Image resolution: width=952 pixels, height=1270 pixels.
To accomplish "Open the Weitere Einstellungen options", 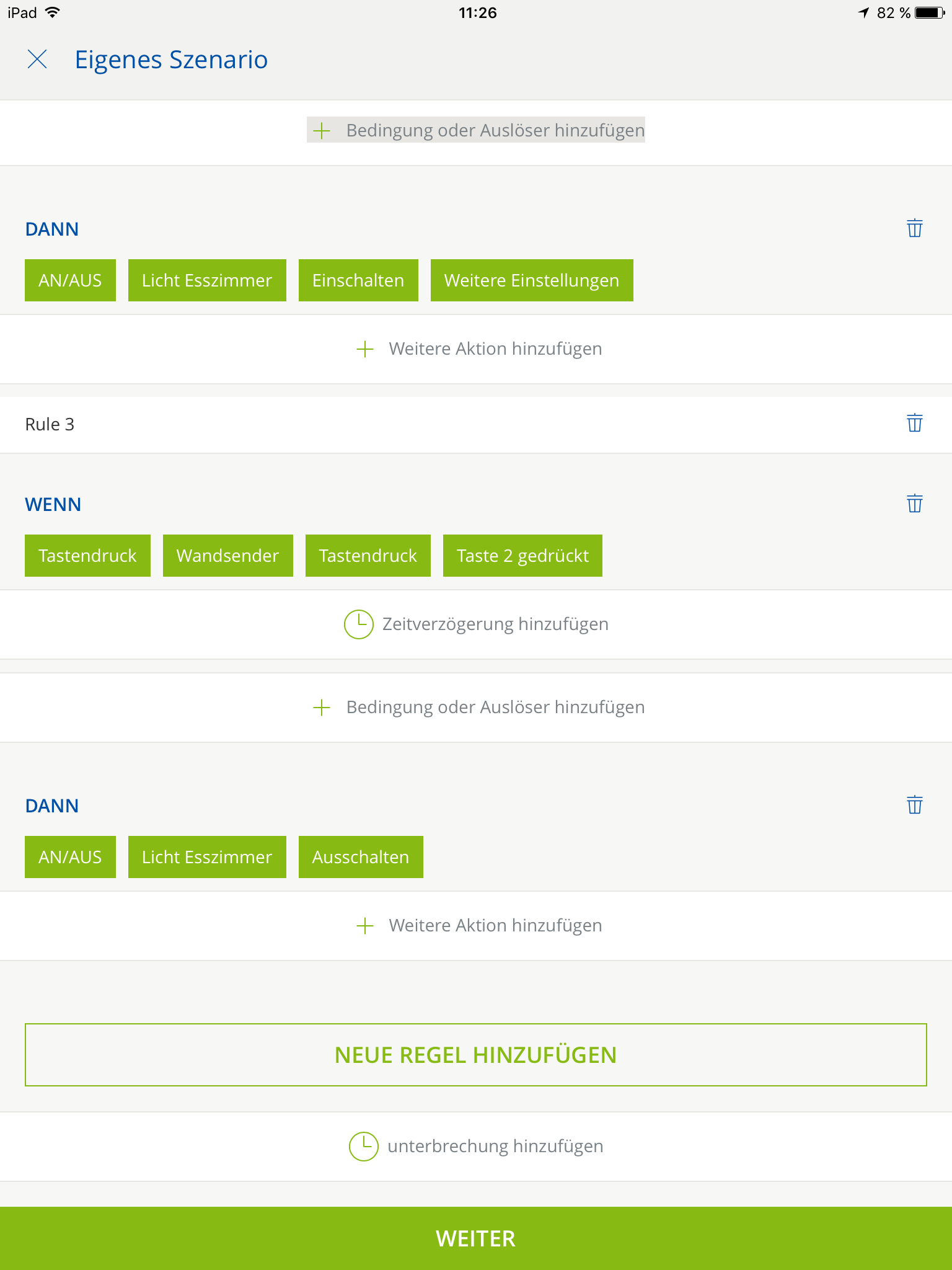I will click(531, 280).
